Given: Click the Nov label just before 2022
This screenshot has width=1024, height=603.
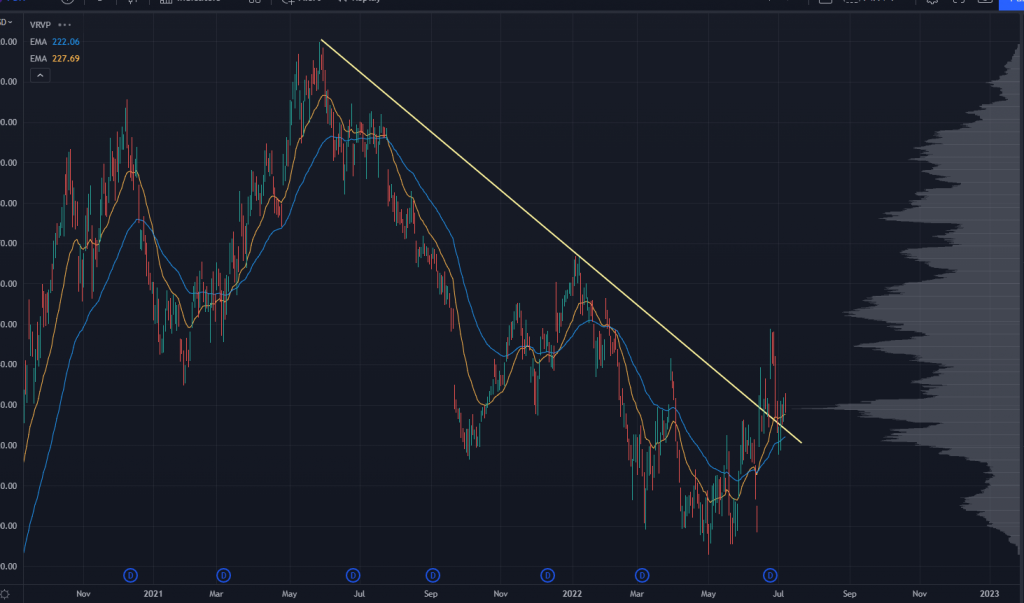Looking at the screenshot, I should tap(500, 594).
